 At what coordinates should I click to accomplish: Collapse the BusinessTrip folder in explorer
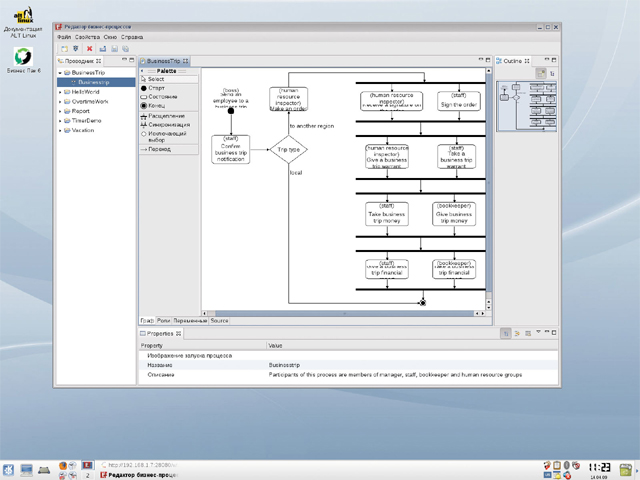pos(60,73)
